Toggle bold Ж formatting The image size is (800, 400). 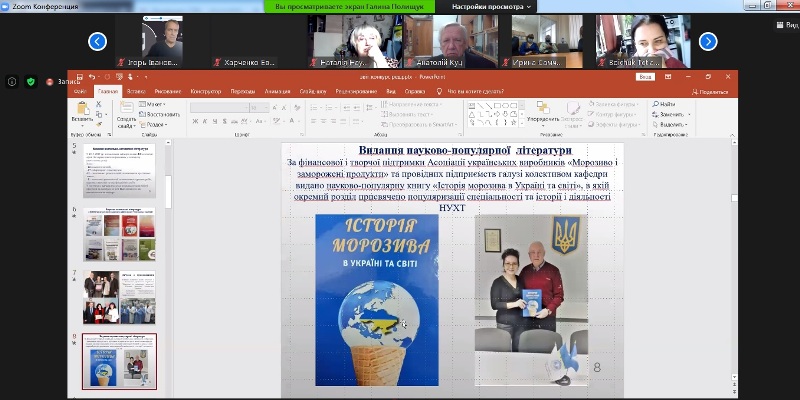coord(195,121)
